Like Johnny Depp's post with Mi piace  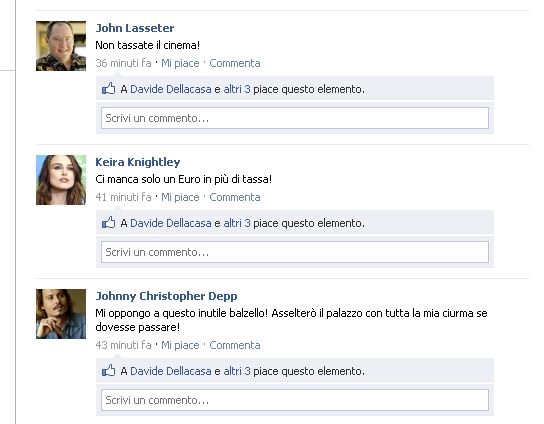pyautogui.click(x=180, y=345)
